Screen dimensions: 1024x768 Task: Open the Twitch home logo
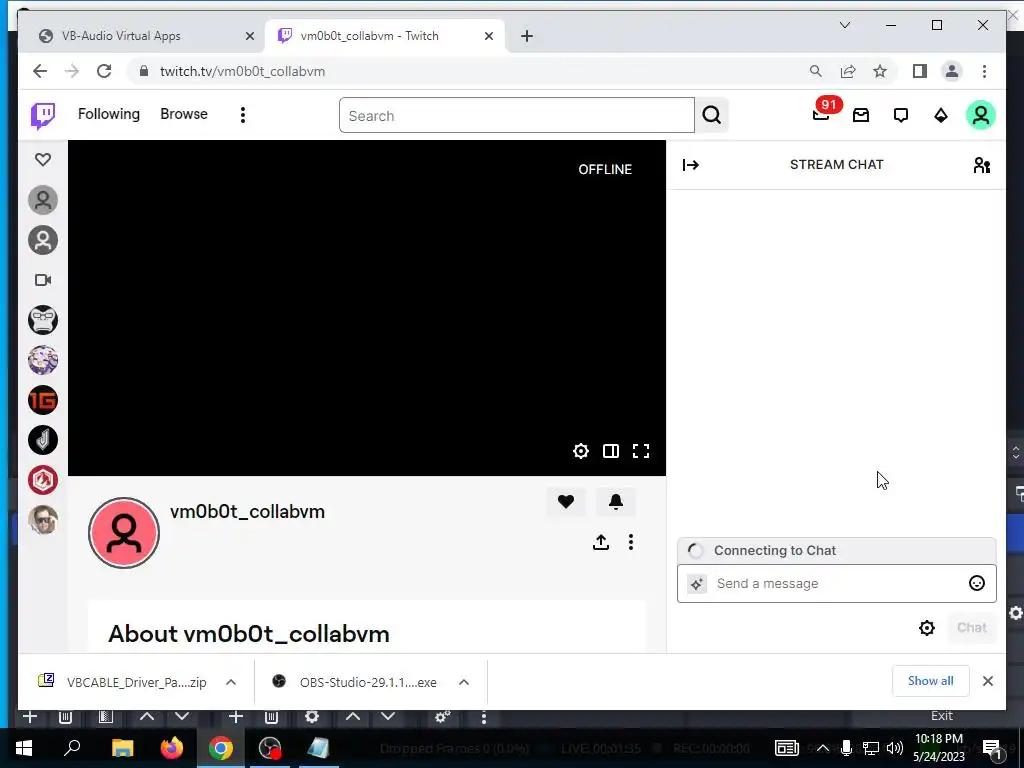(x=42, y=116)
